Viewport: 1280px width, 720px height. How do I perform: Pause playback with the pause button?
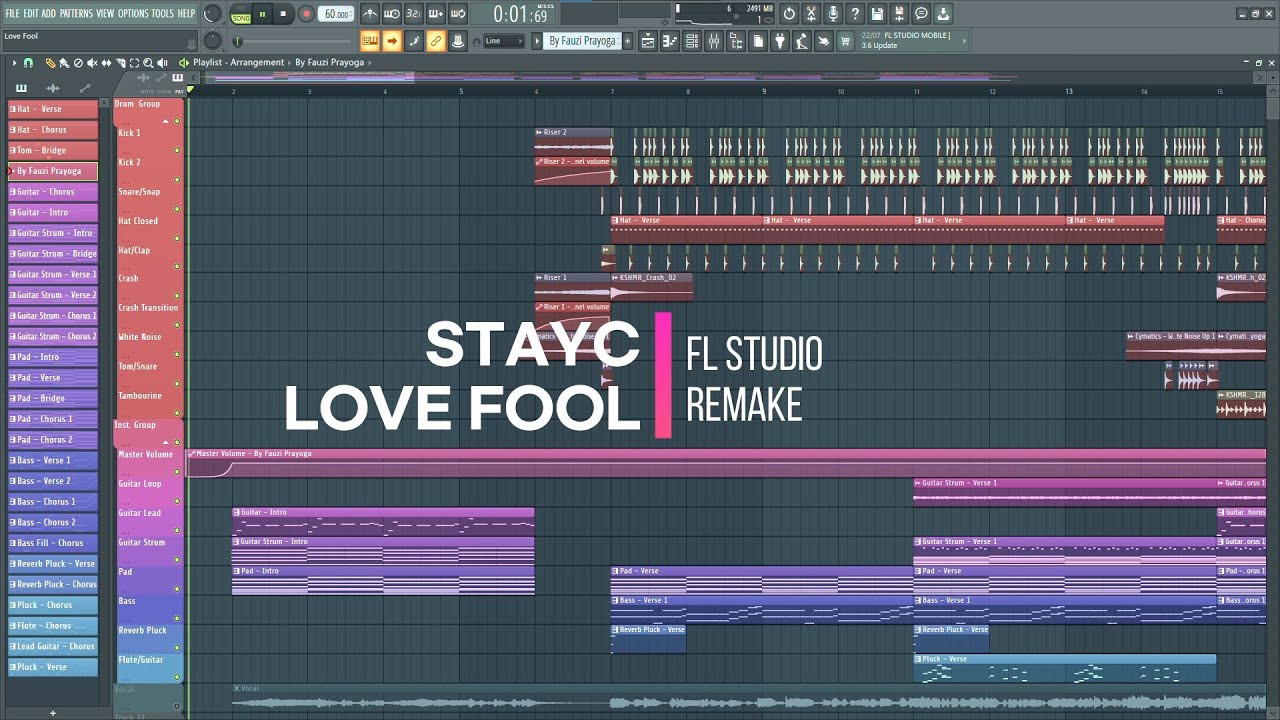pos(262,14)
